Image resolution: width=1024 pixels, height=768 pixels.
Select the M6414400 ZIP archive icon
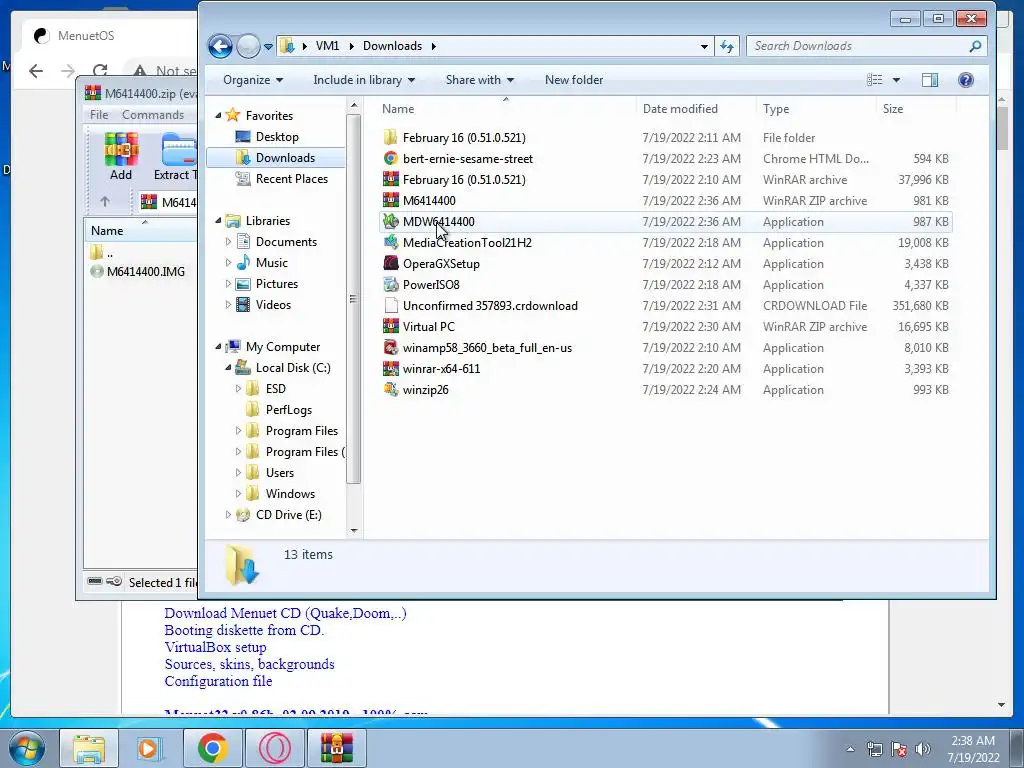[391, 200]
